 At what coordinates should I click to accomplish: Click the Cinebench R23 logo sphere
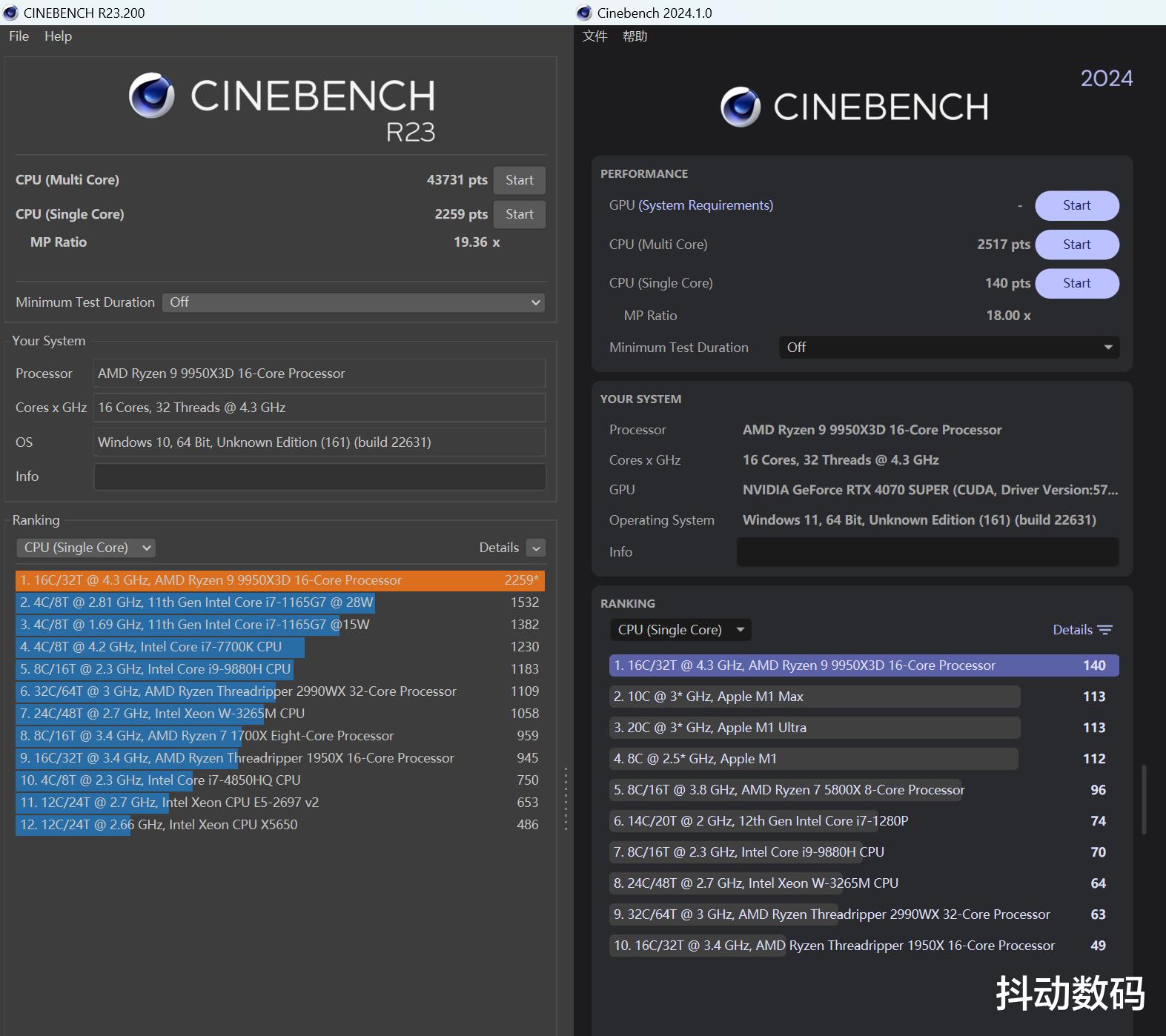(152, 96)
